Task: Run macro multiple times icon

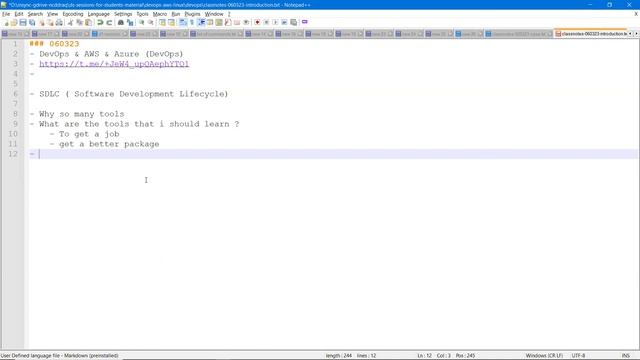Action: 284,22
